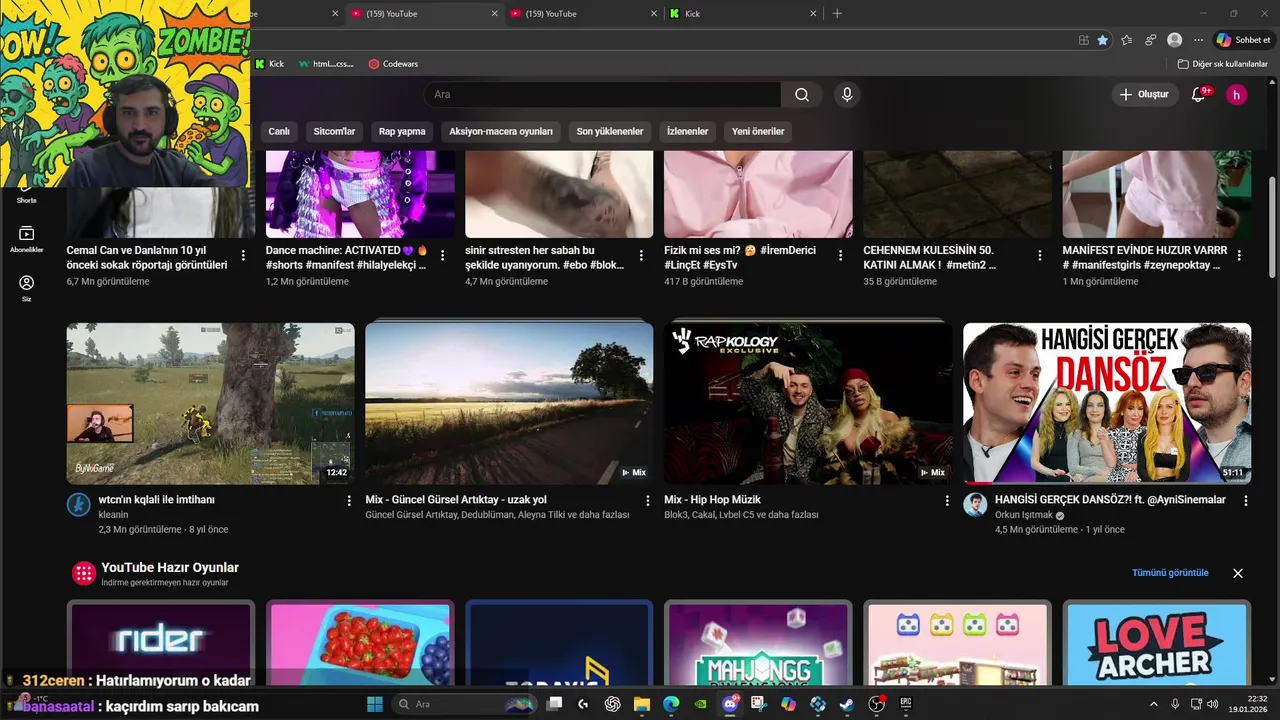The image size is (1280, 720).
Task: Open options menu for Mix - Hip Hop Müzik
Action: point(946,500)
